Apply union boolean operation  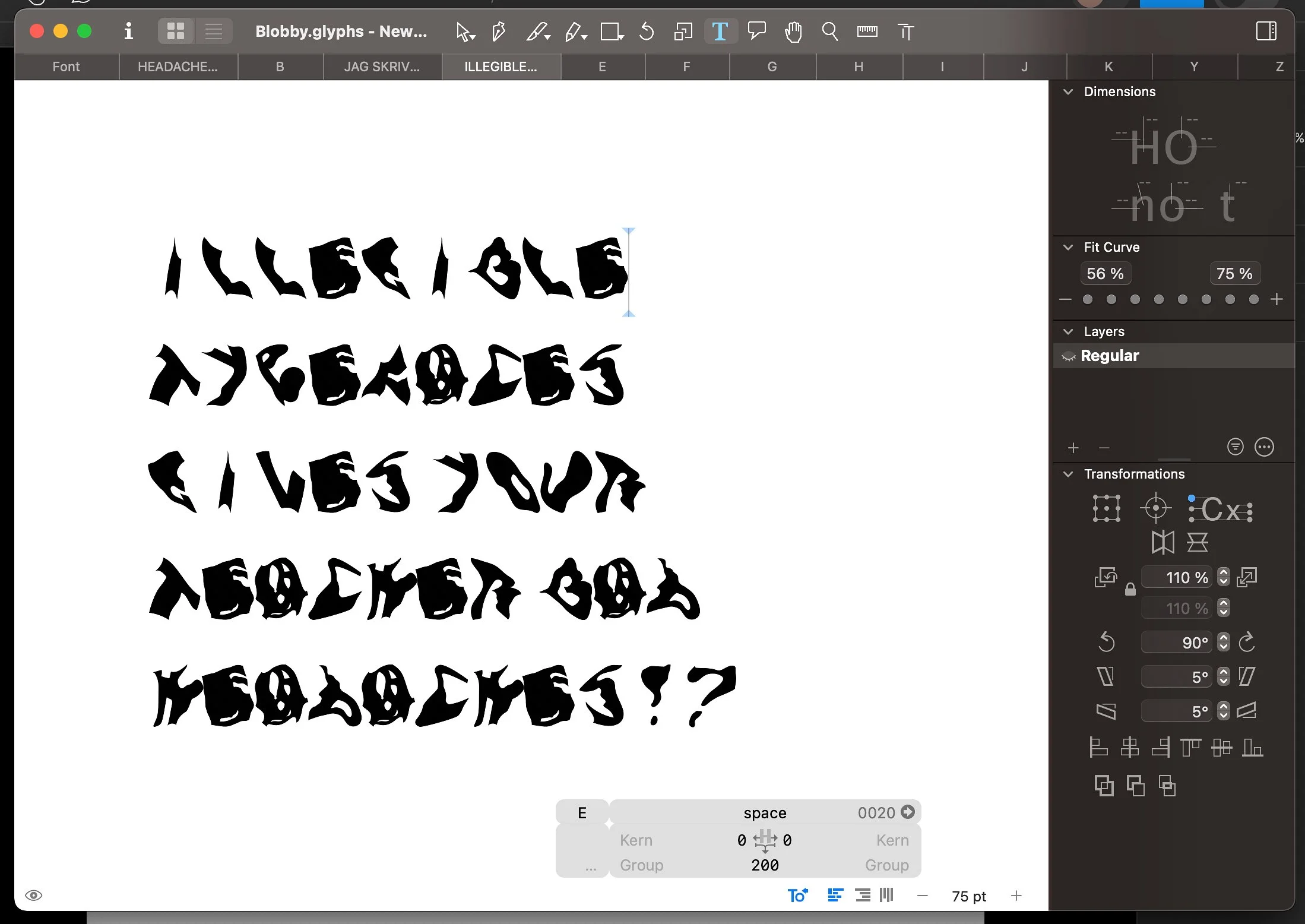[x=1104, y=786]
